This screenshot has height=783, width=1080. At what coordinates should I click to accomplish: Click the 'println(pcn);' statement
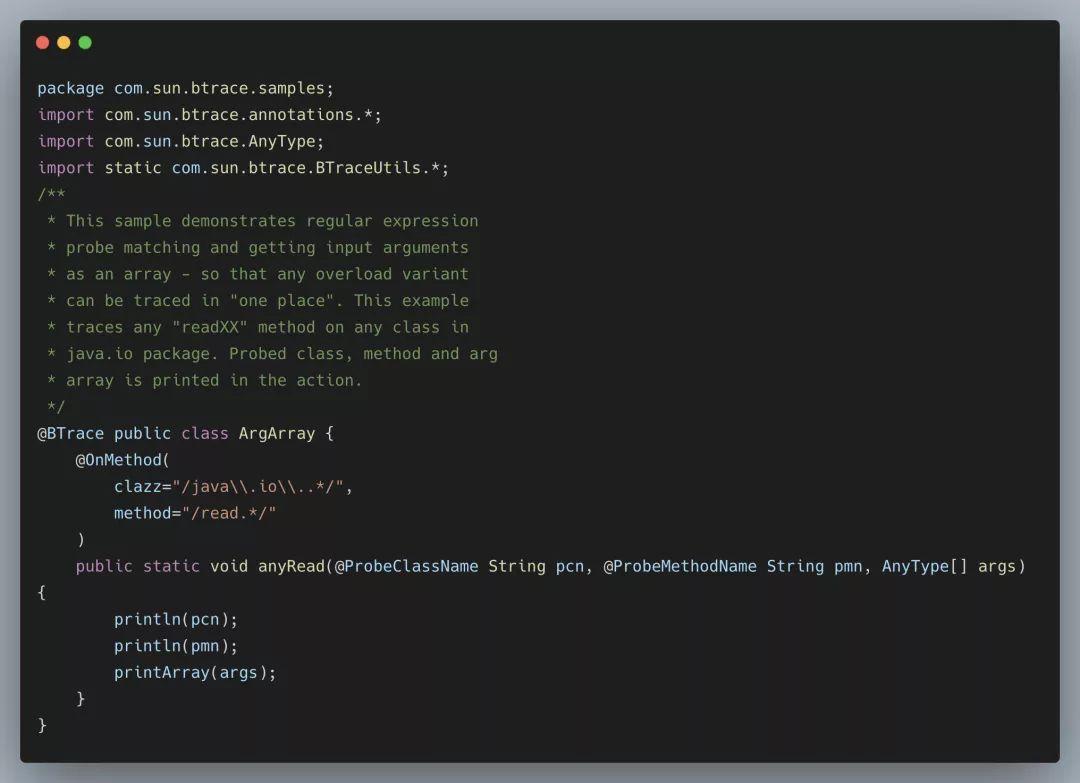coord(176,620)
